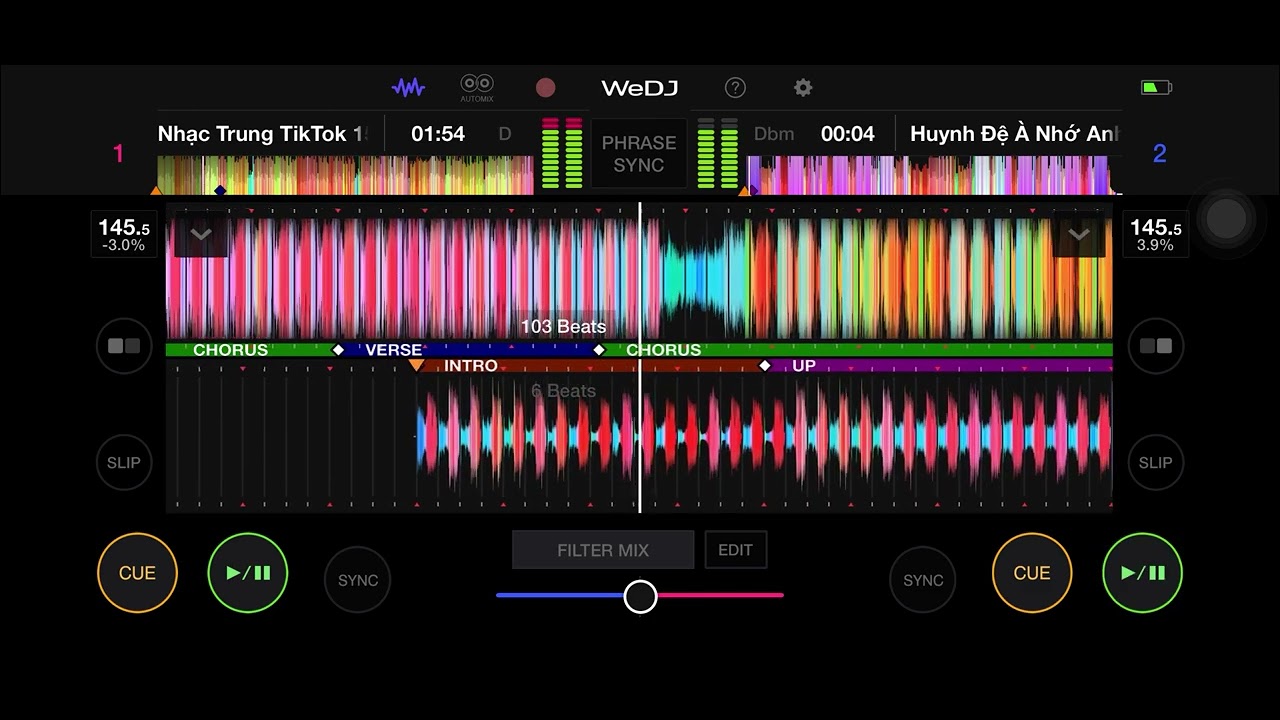The width and height of the screenshot is (1280, 720).
Task: Tap the '6 Beats' counter
Action: pos(563,391)
